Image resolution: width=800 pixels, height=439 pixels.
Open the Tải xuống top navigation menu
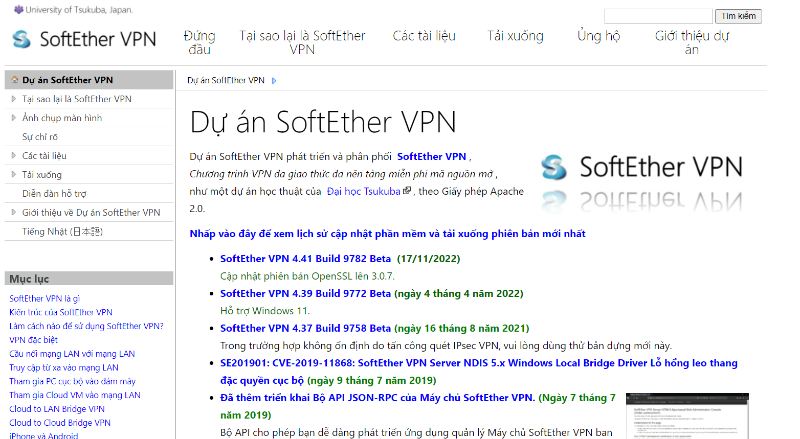tap(508, 36)
